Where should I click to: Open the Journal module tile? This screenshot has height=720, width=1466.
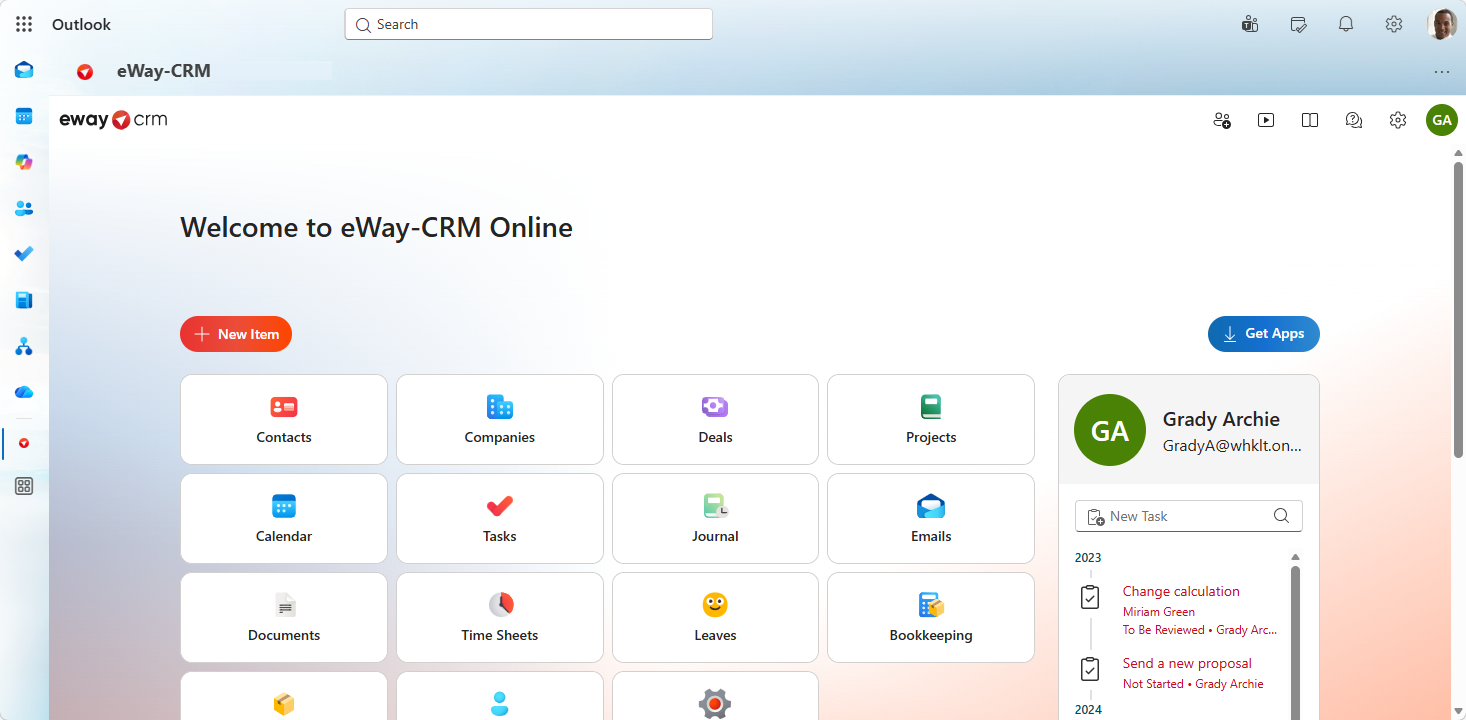pos(715,519)
